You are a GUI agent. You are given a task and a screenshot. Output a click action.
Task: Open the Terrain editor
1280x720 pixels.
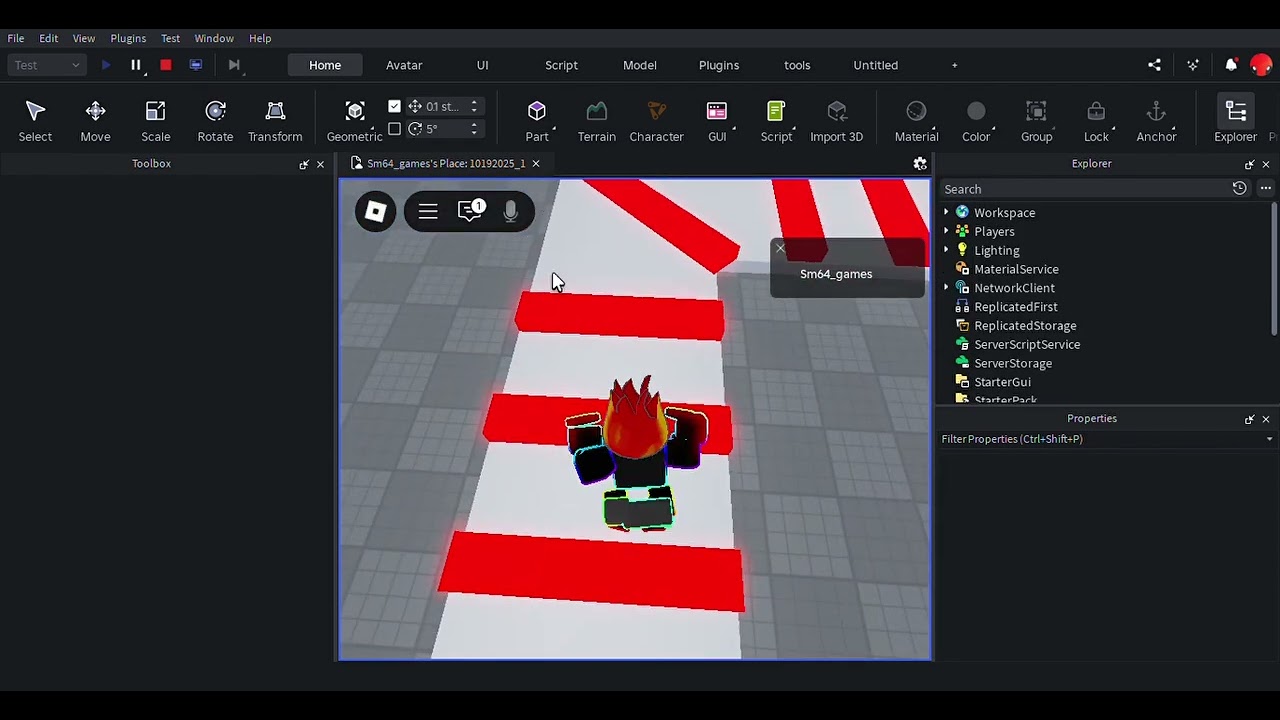(596, 120)
